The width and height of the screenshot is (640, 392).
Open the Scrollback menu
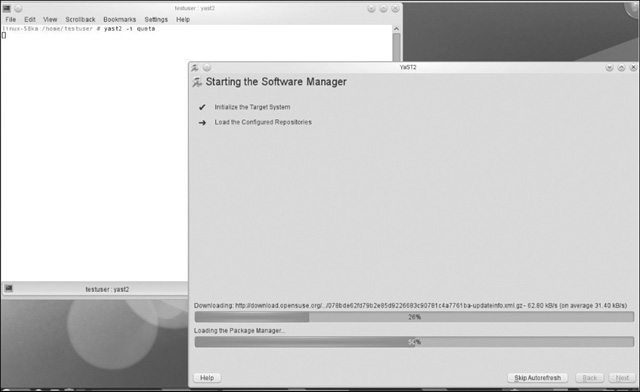coord(80,19)
